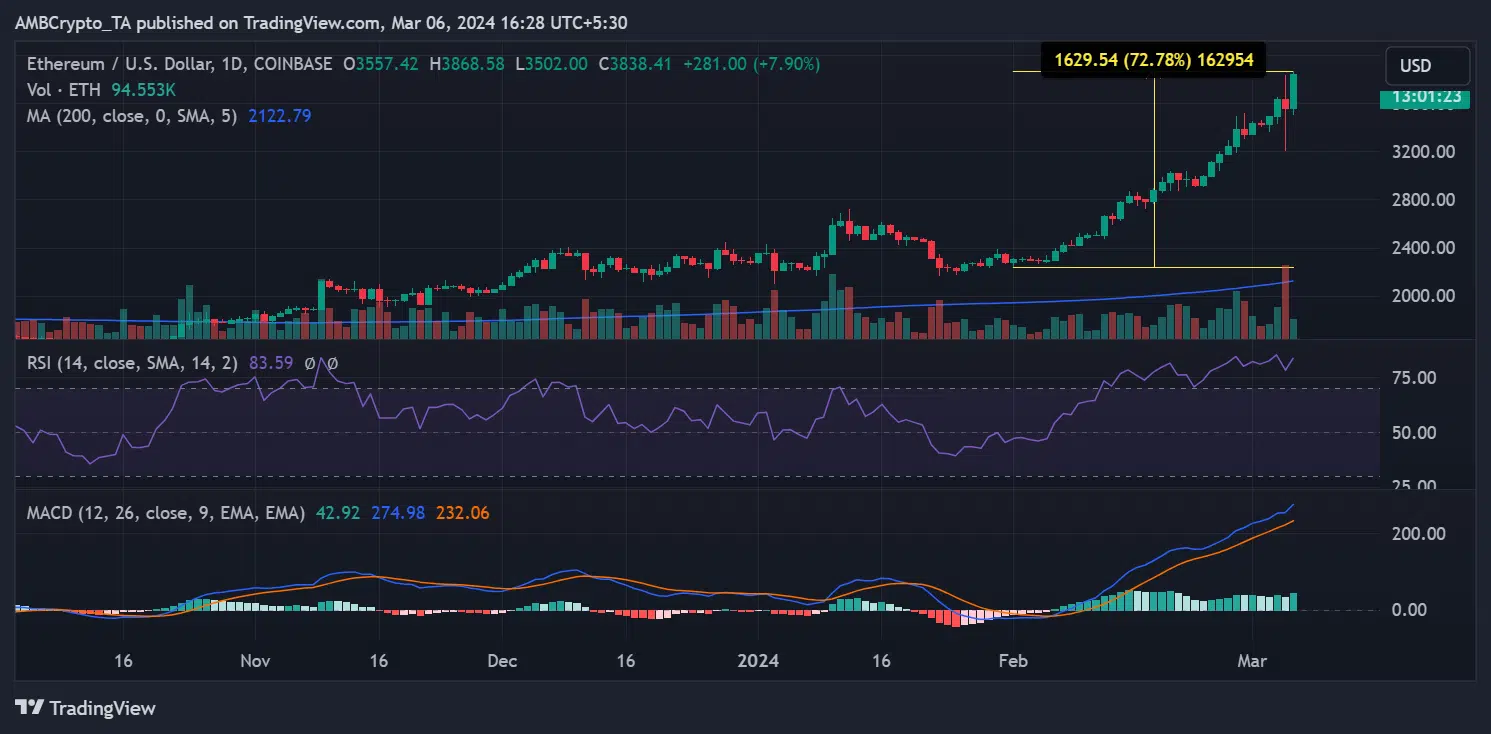The width and height of the screenshot is (1491, 734).
Task: Click the 0.00 MACD axis label
Action: point(1410,610)
